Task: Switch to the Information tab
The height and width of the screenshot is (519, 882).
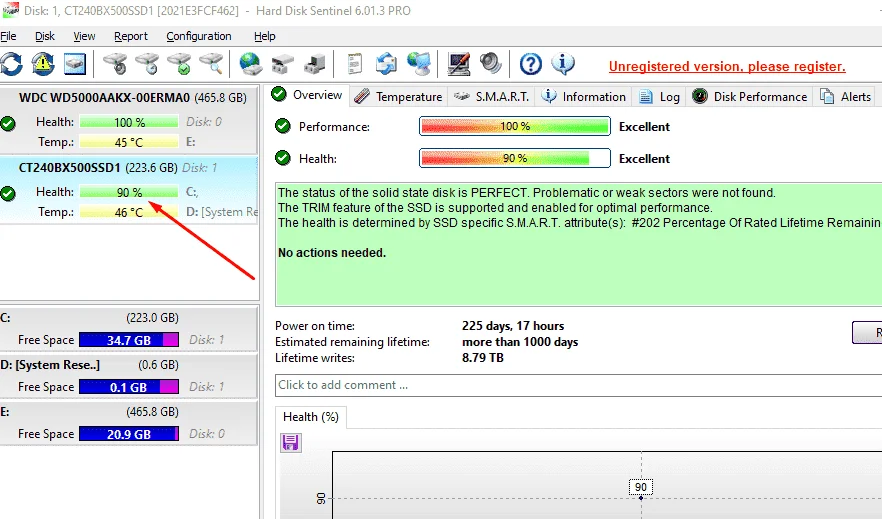Action: 583,97
